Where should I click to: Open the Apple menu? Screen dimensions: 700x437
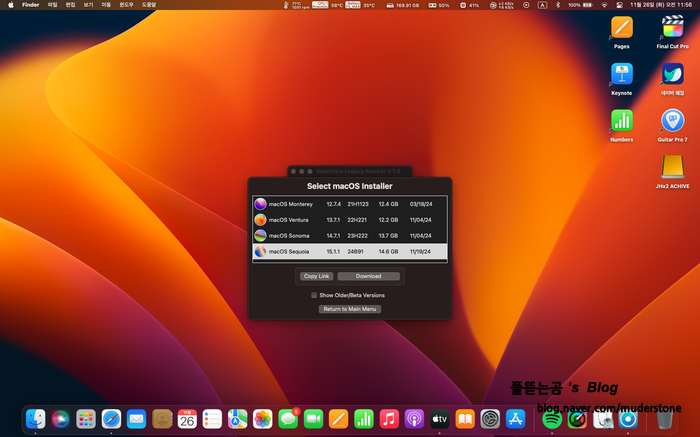click(10, 5)
